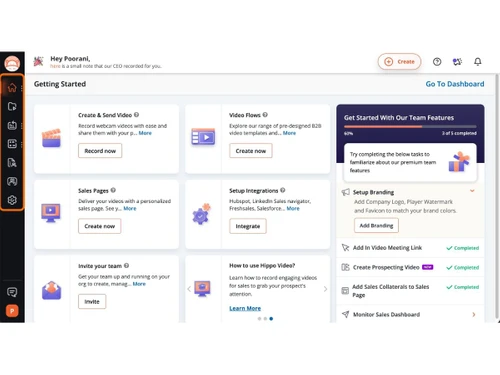Select the Setup Branding task heading

tap(373, 192)
